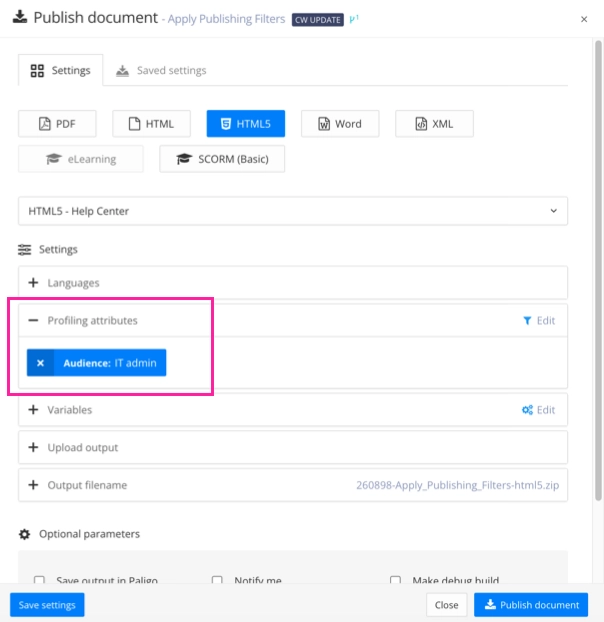Click the Apply Publishing Filters title link

226,19
